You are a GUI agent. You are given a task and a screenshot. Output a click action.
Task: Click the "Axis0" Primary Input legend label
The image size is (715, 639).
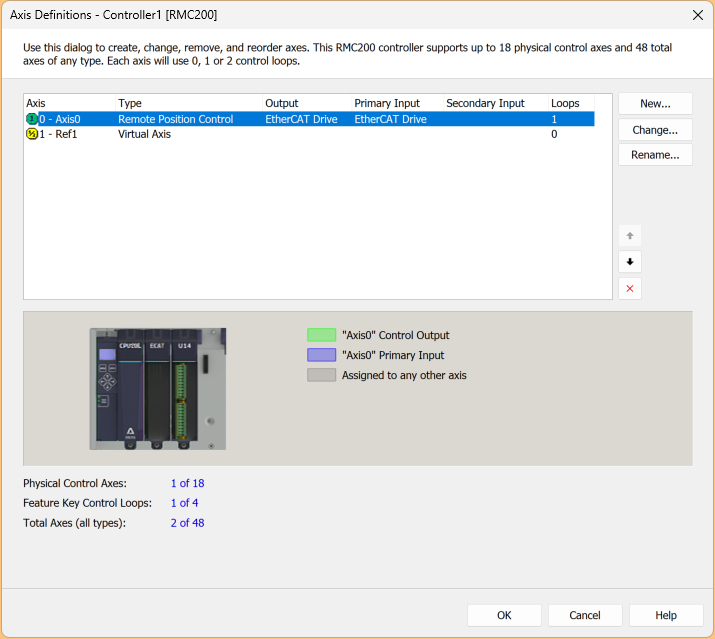pyautogui.click(x=393, y=355)
